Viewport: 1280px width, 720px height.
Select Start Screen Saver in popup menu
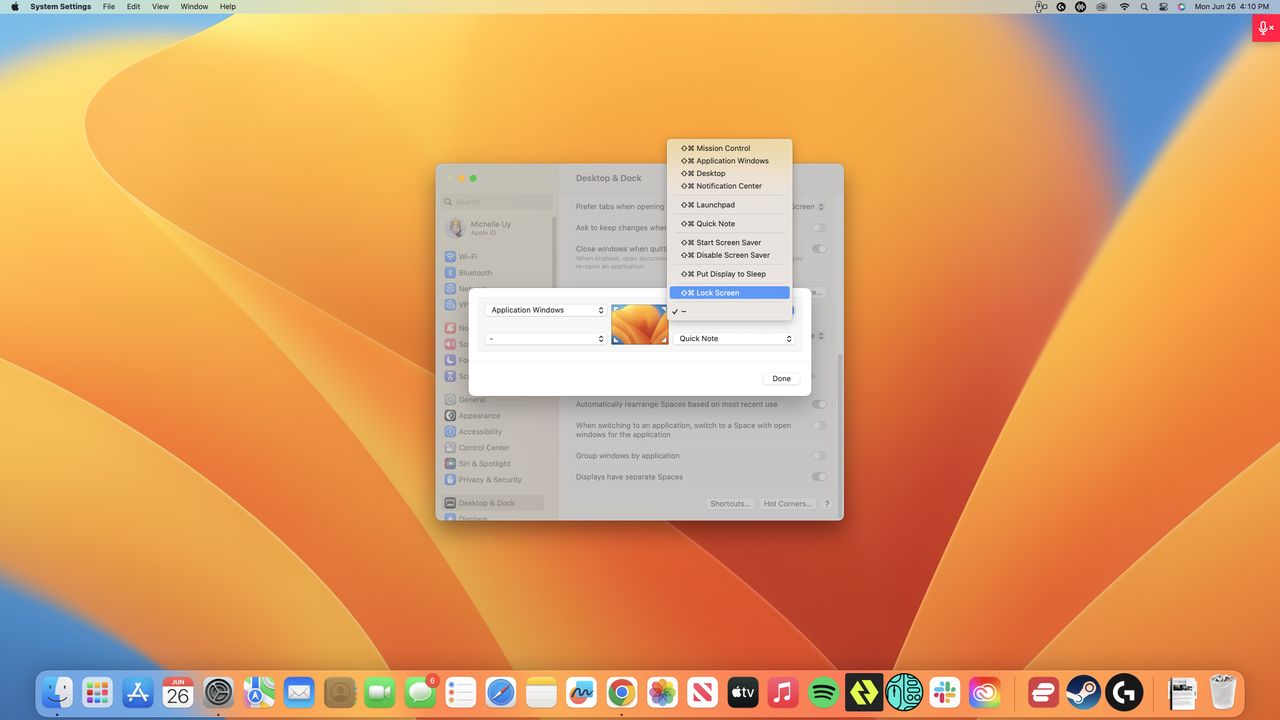[x=730, y=242]
